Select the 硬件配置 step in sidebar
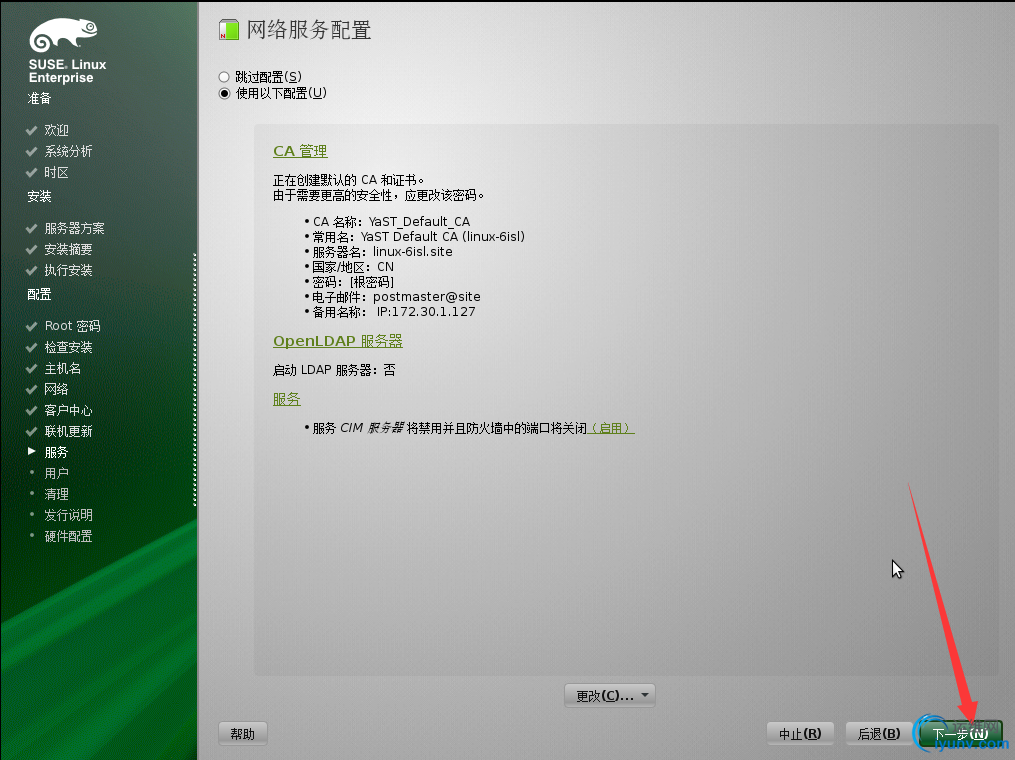The image size is (1015, 760). click(68, 536)
